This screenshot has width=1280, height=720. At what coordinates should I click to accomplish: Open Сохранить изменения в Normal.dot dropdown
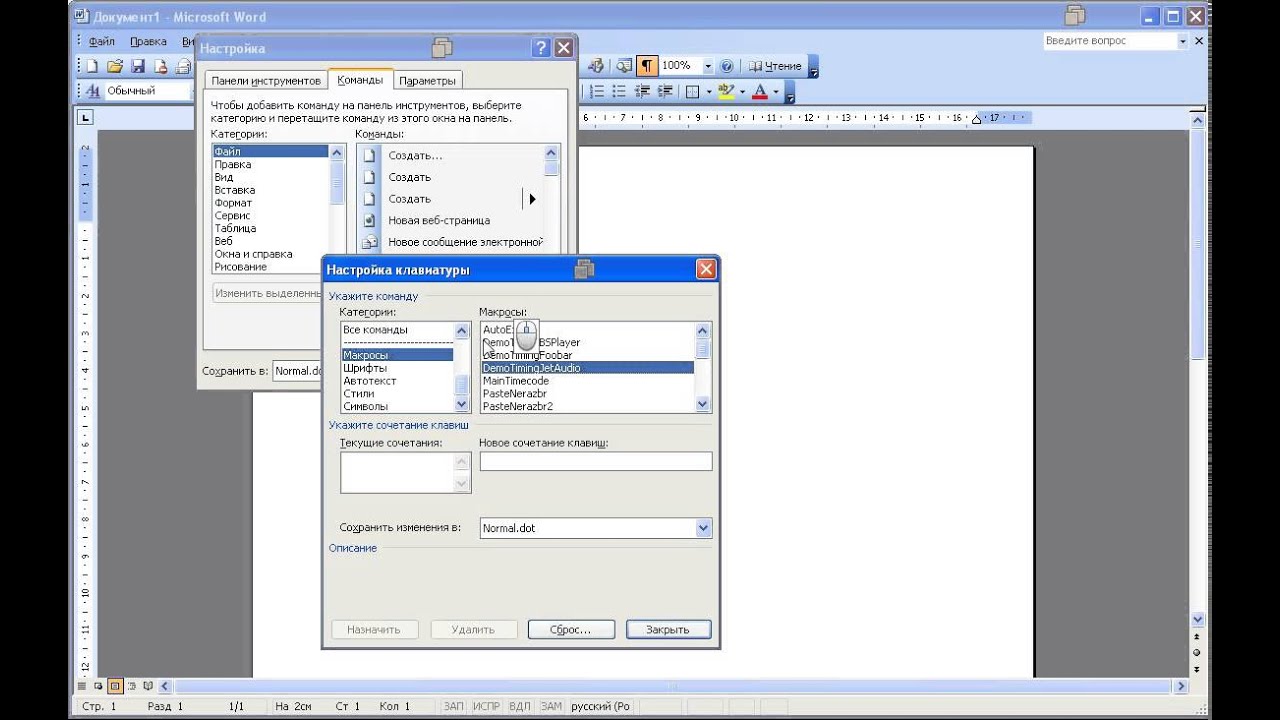click(x=703, y=528)
